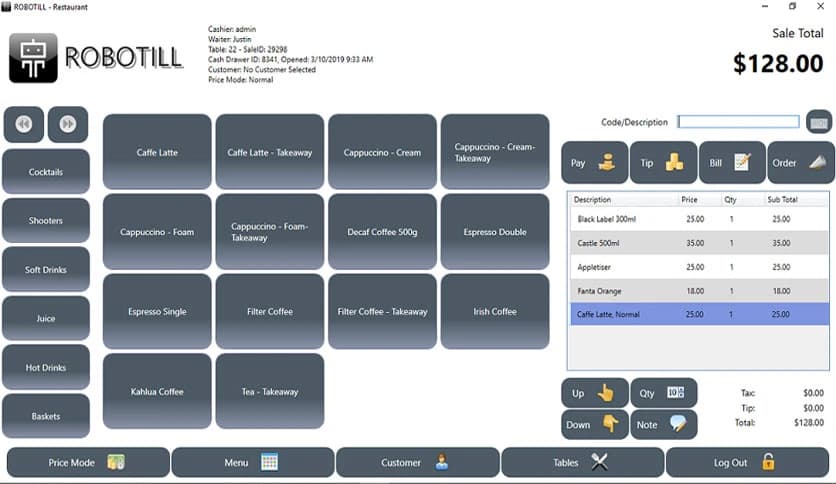Add Espresso Double to the sale
The image size is (836, 484).
coord(495,232)
